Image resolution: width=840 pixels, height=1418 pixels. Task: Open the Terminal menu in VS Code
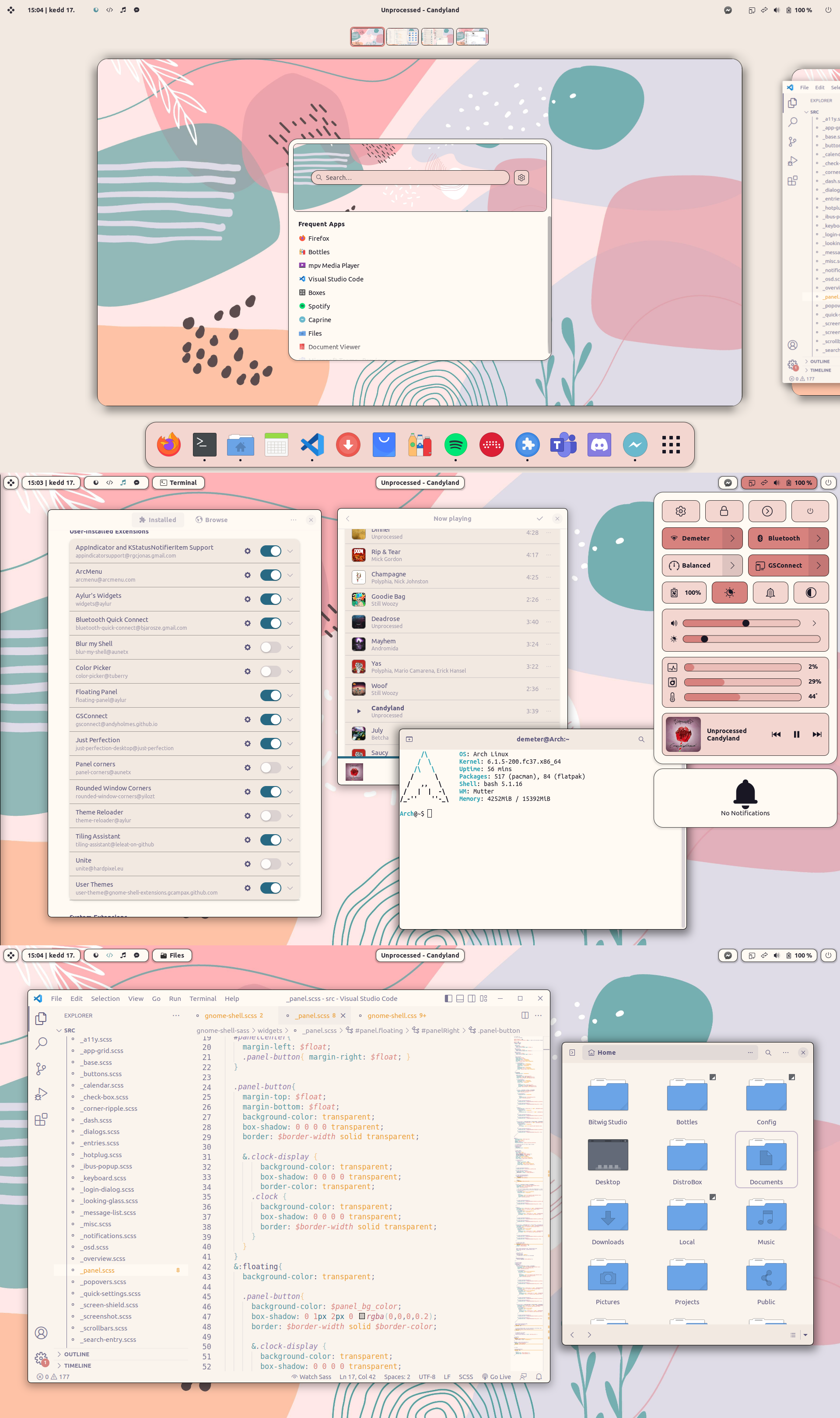tap(203, 999)
